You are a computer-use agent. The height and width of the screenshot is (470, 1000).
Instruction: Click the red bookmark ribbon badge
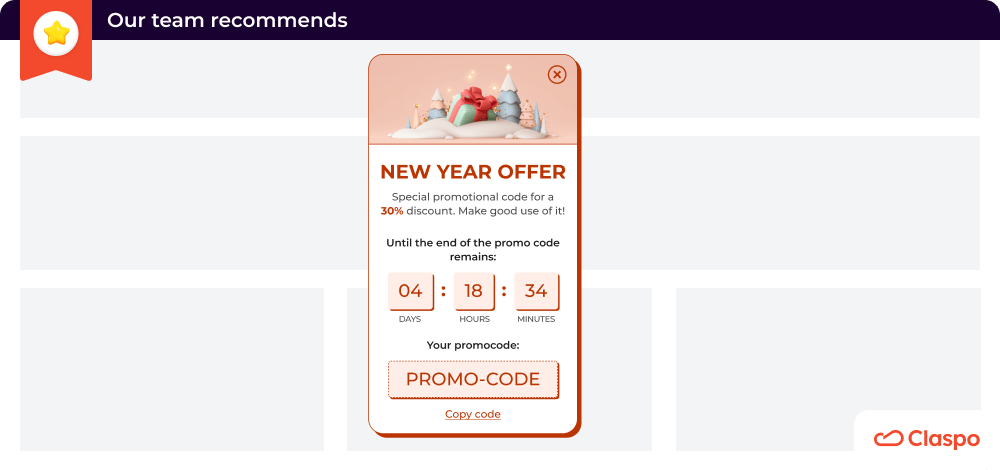tap(56, 40)
